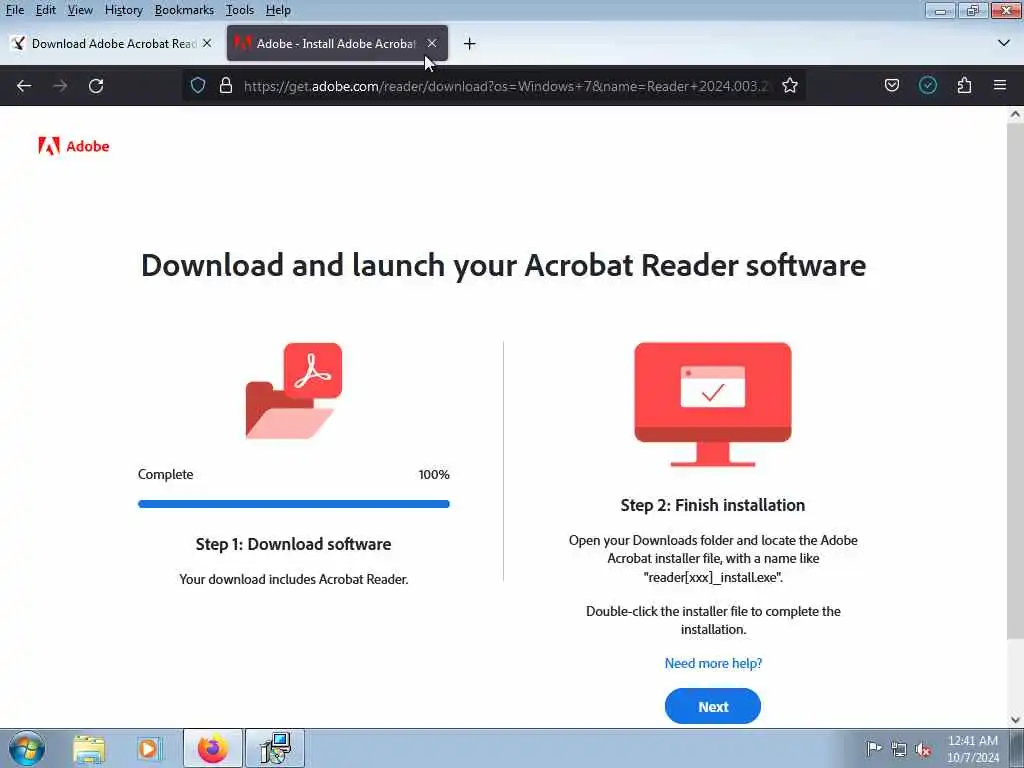Launch Windows Media Player from the taskbar

[x=149, y=748]
